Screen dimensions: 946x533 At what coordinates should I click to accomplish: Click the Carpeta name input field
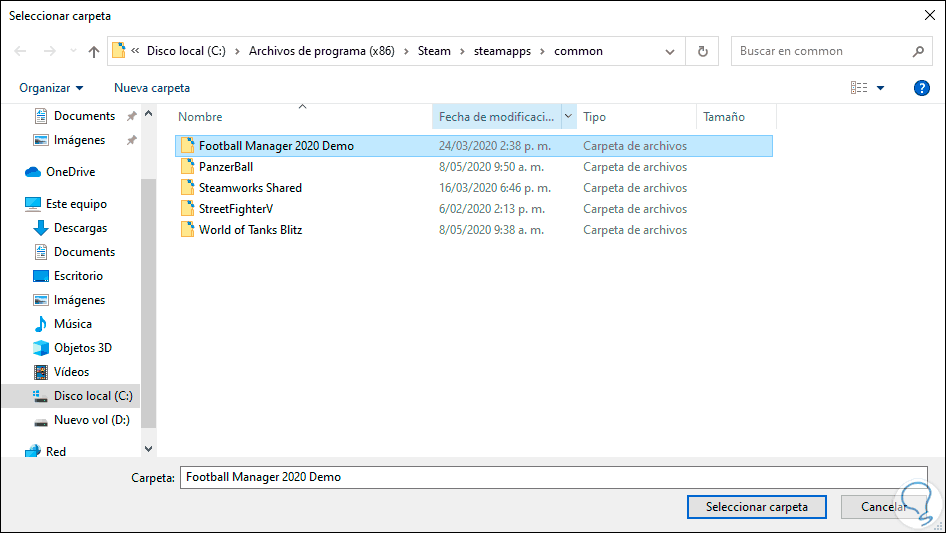(x=553, y=477)
